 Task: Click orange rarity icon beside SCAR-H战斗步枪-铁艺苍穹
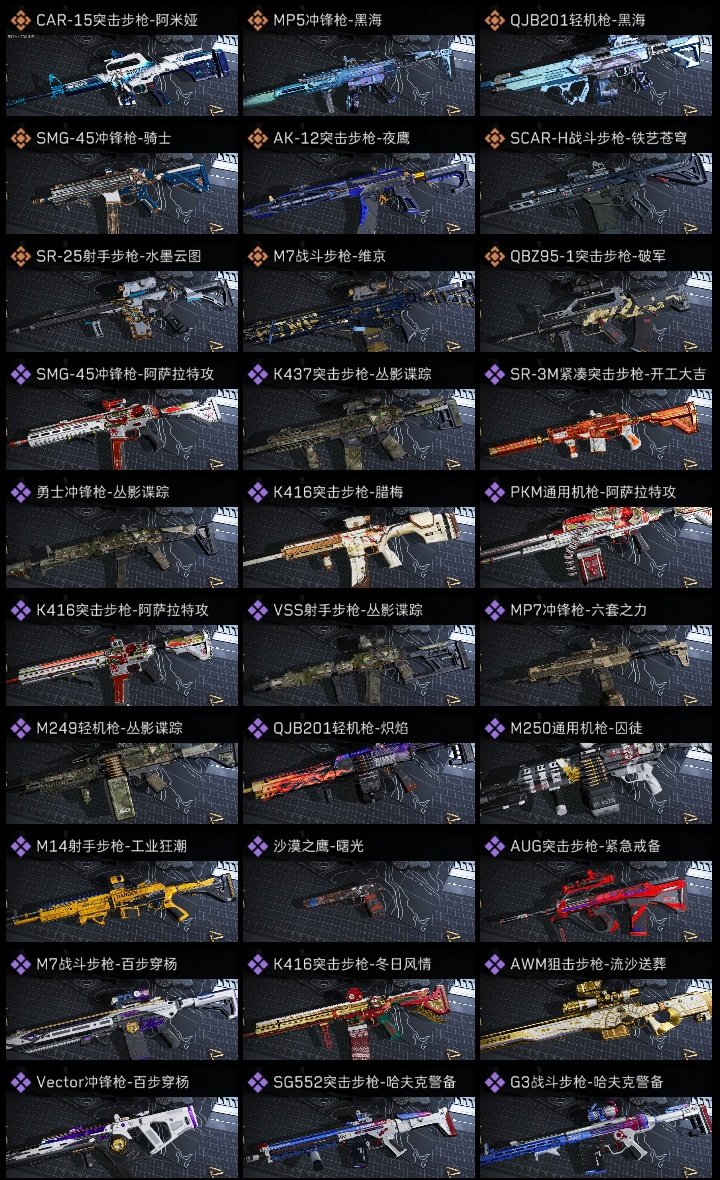[494, 138]
